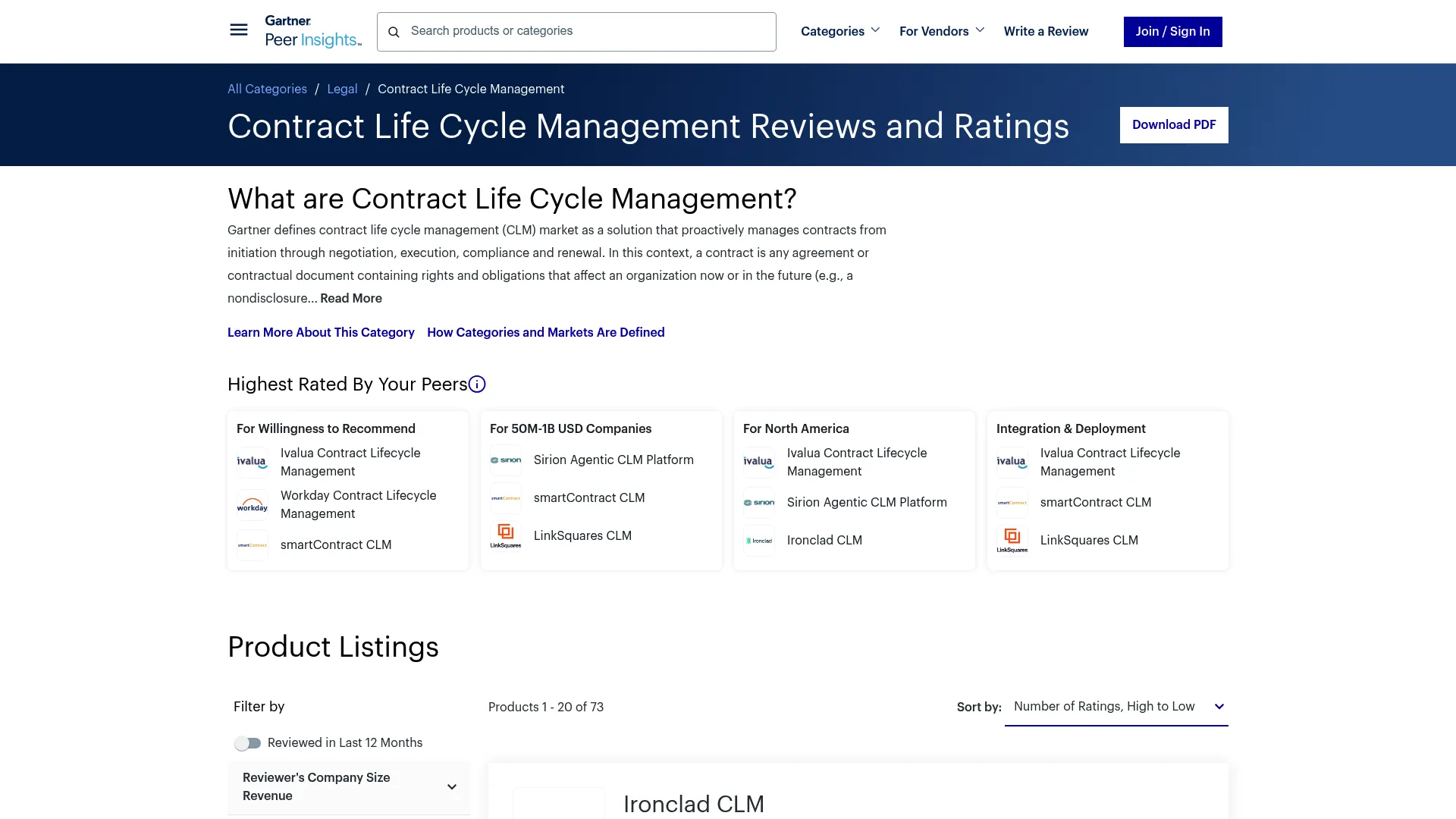Click the Ironclad CLM listing thumbnail
Viewport: 1456px width, 819px height.
tap(559, 803)
